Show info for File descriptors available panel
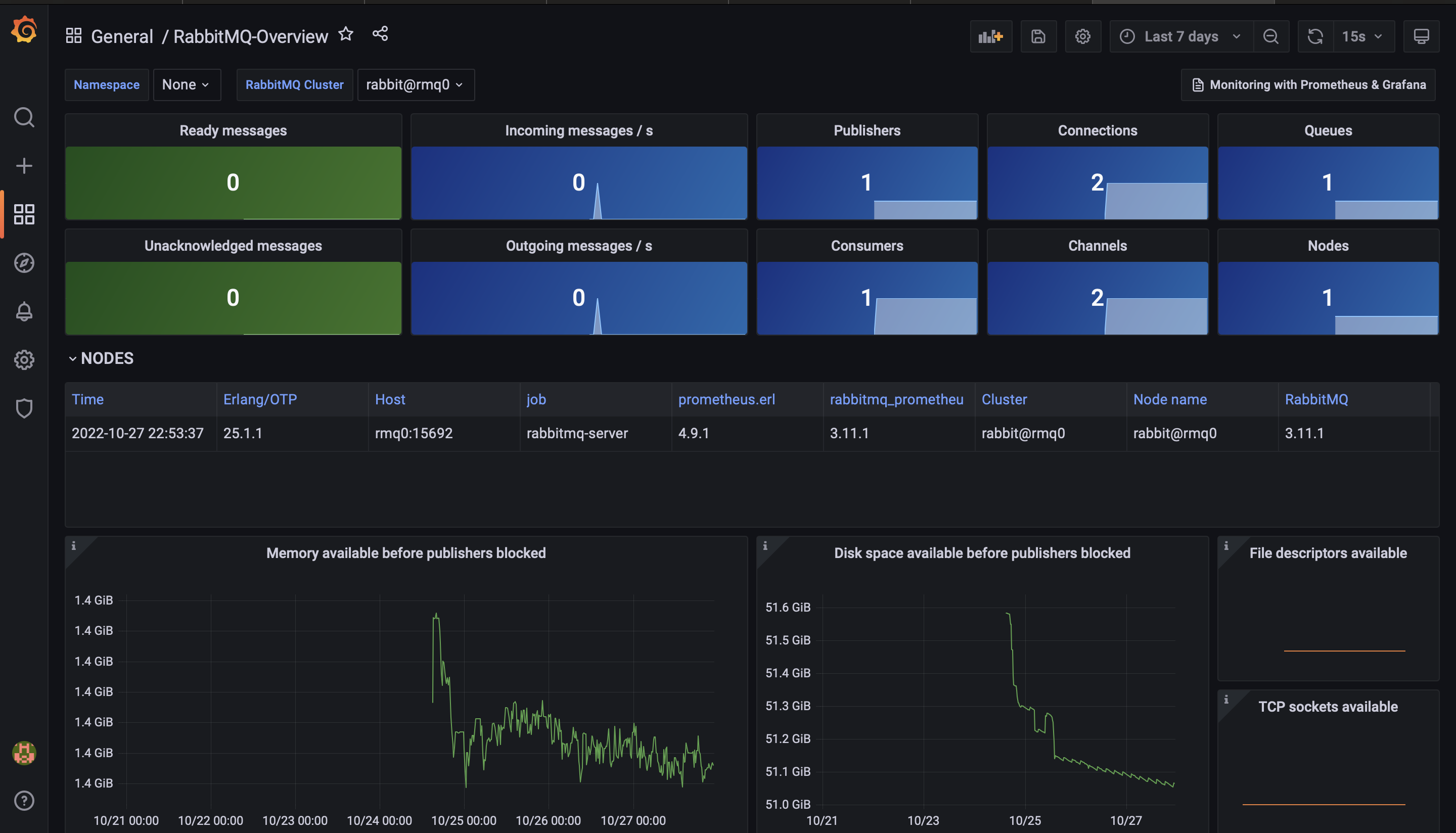 coord(1226,546)
